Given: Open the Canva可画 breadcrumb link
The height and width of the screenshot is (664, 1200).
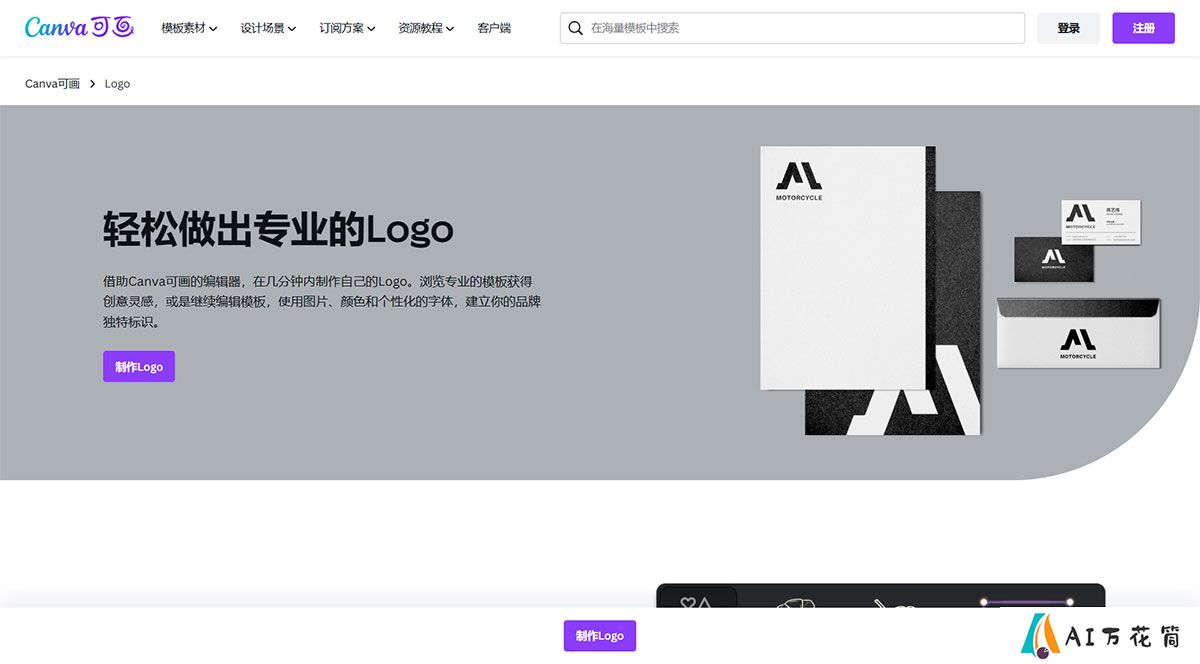Looking at the screenshot, I should (52, 84).
